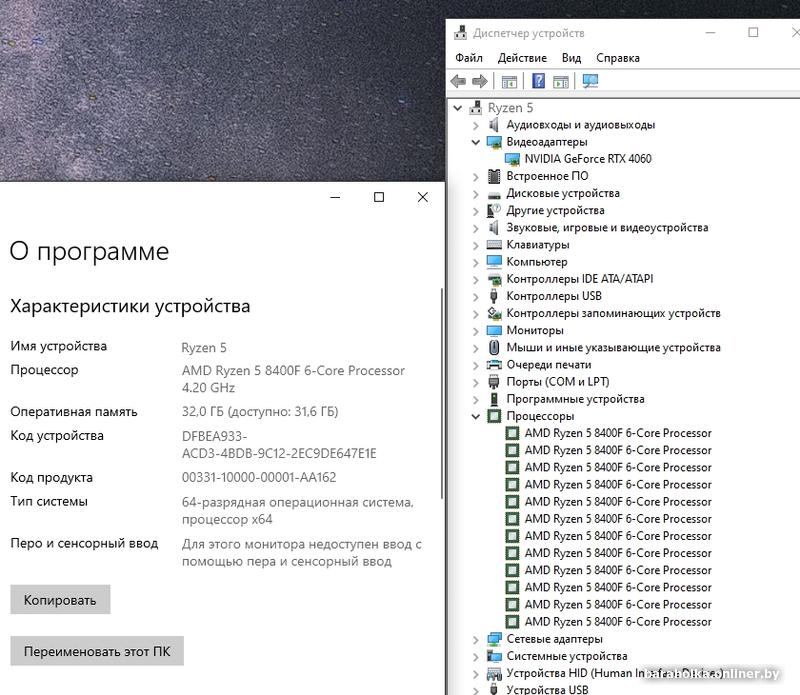The width and height of the screenshot is (800, 695).
Task: Expand the Дисковые устройства branch
Action: [x=476, y=194]
